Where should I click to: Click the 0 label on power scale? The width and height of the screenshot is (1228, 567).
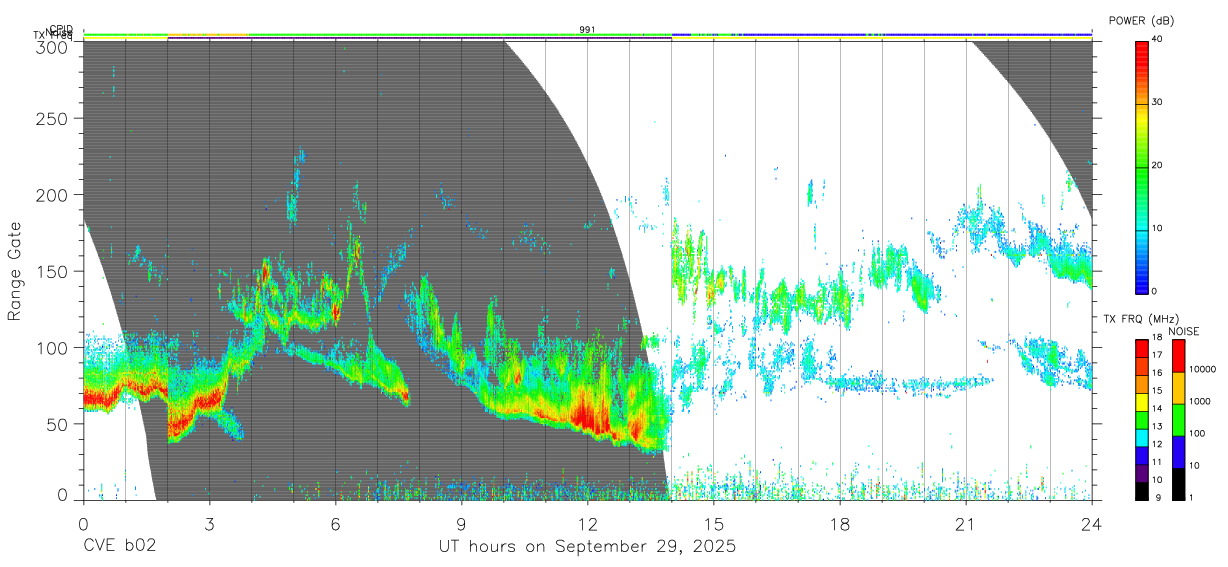click(1156, 291)
